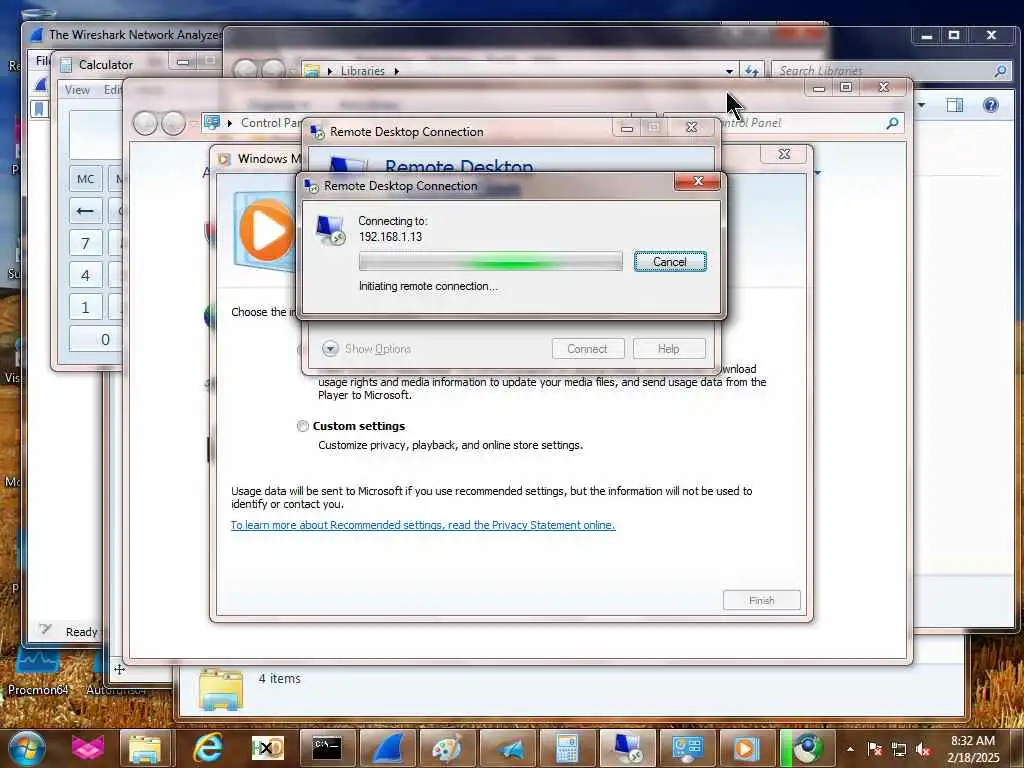
Task: Close the Windows Media Player setup window
Action: click(784, 154)
